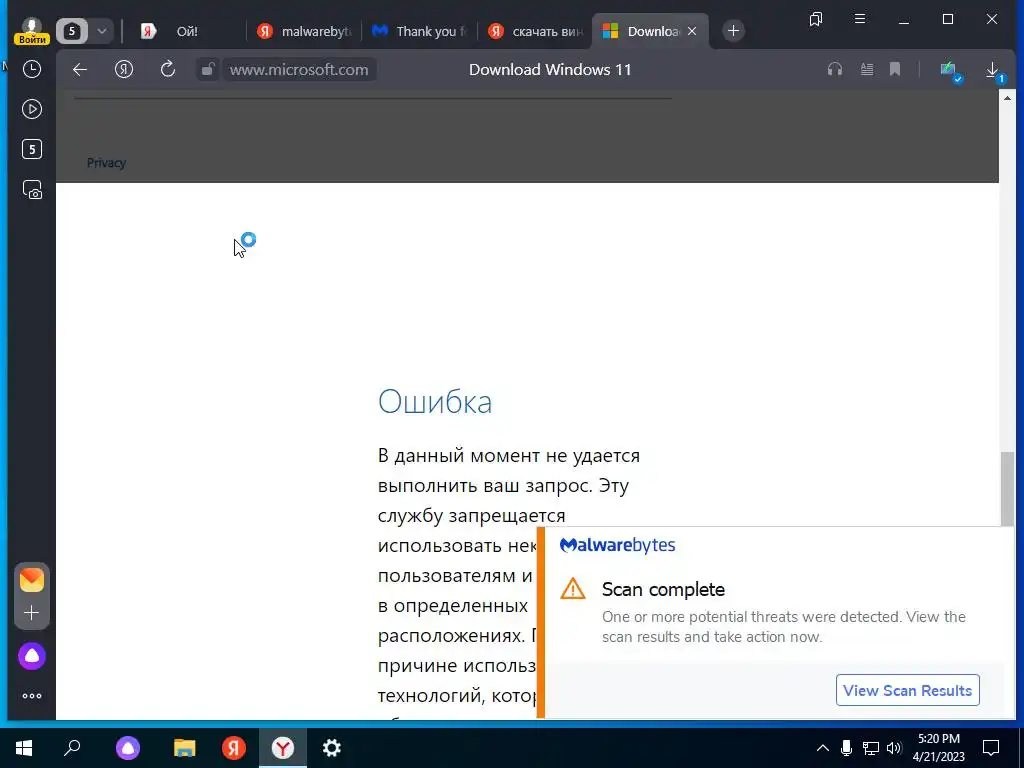Add a sidebar app with plus icon
The height and width of the screenshot is (768, 1024).
[x=32, y=613]
